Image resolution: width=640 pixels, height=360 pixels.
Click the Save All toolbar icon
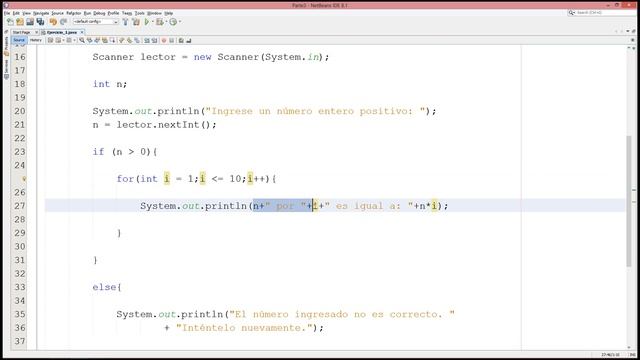click(x=40, y=22)
